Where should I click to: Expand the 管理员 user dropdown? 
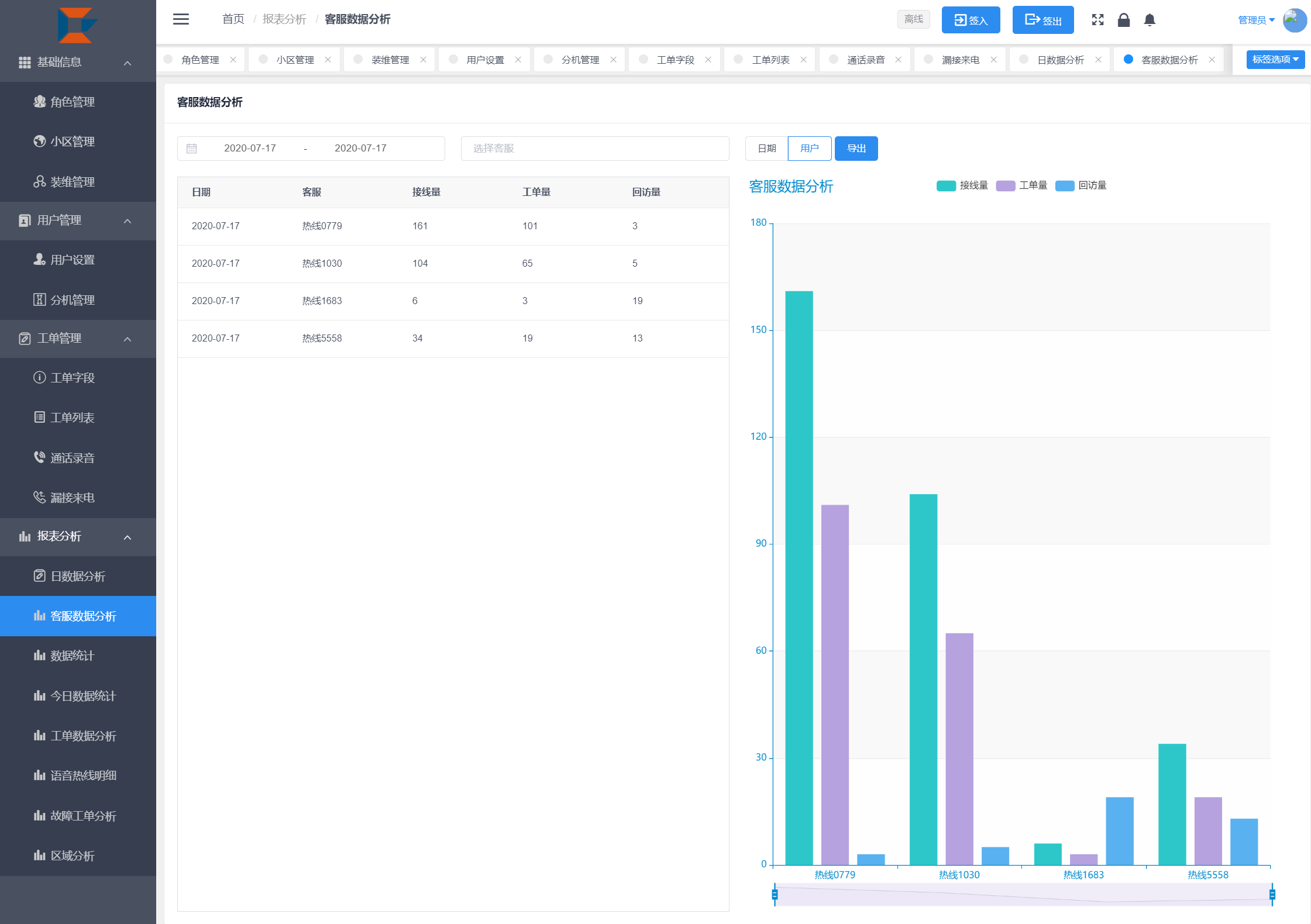pyautogui.click(x=1256, y=20)
